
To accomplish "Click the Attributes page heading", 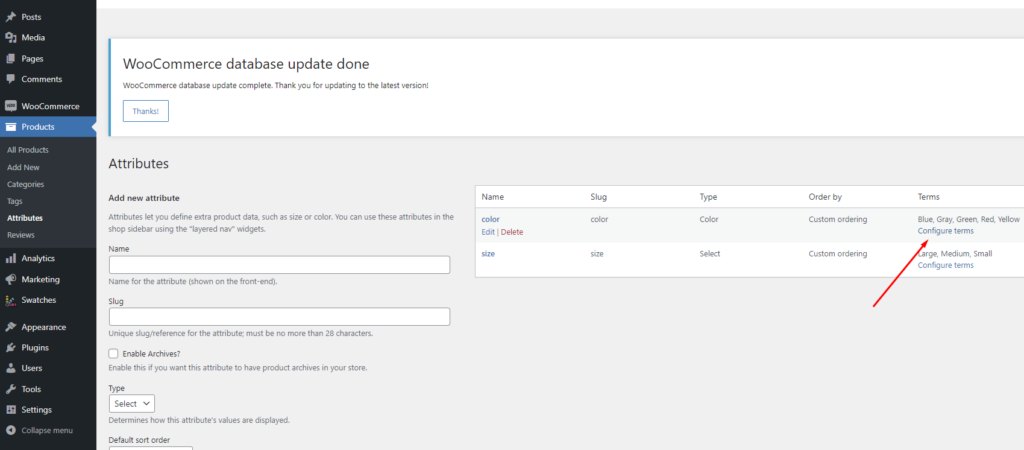I will (138, 164).
